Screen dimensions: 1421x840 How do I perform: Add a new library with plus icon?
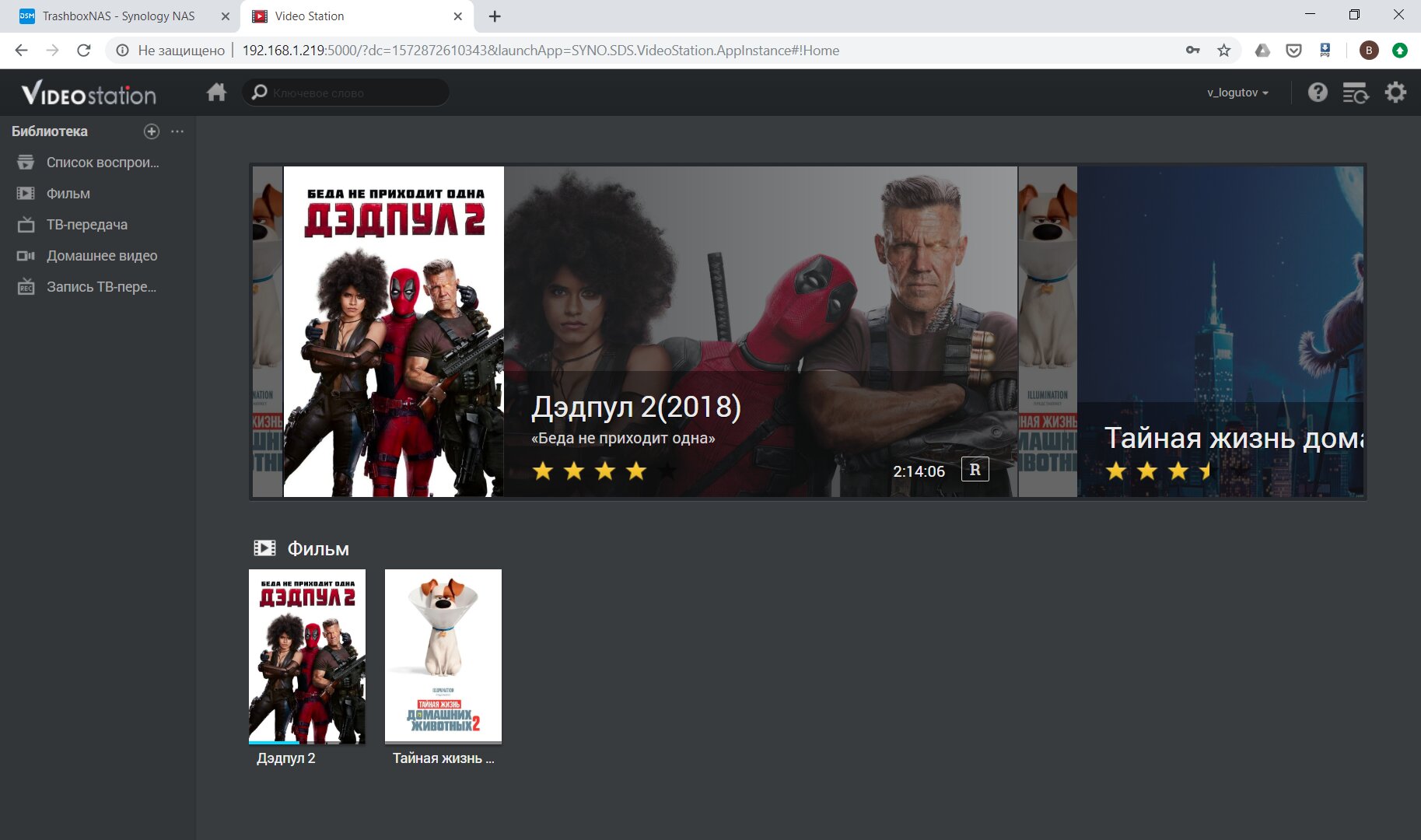(x=152, y=131)
